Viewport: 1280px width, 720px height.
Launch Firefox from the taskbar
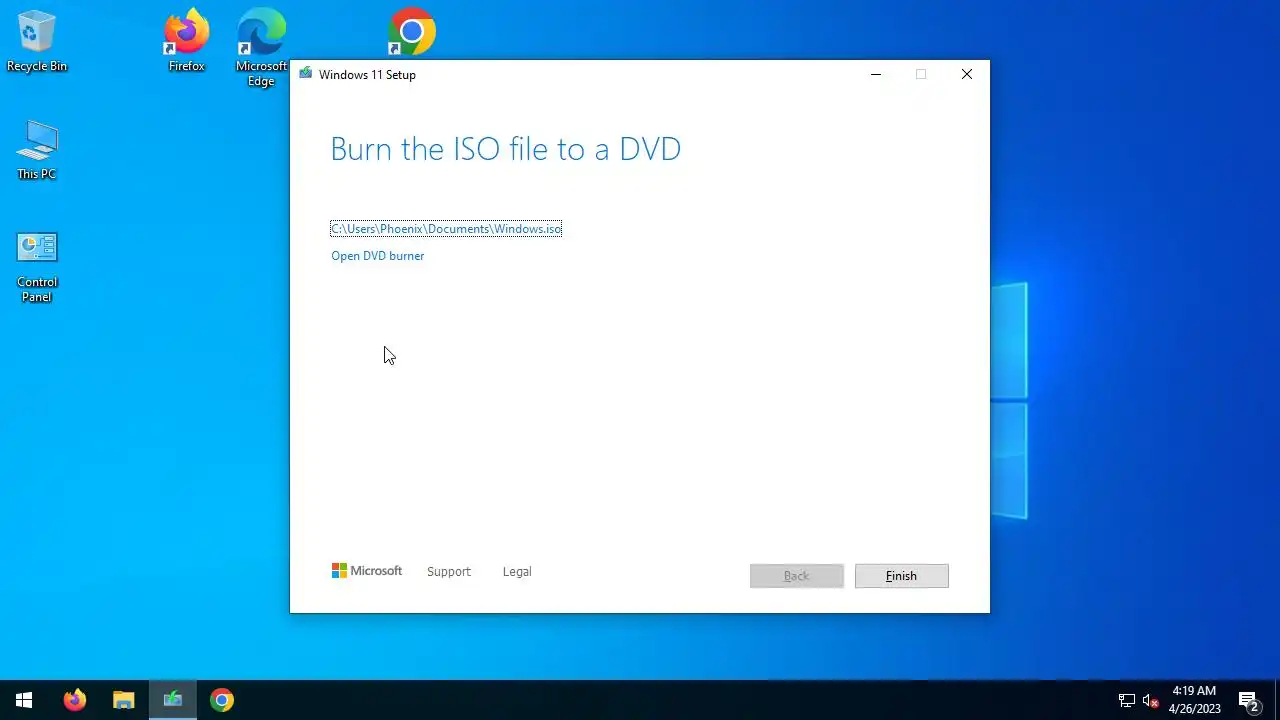75,700
